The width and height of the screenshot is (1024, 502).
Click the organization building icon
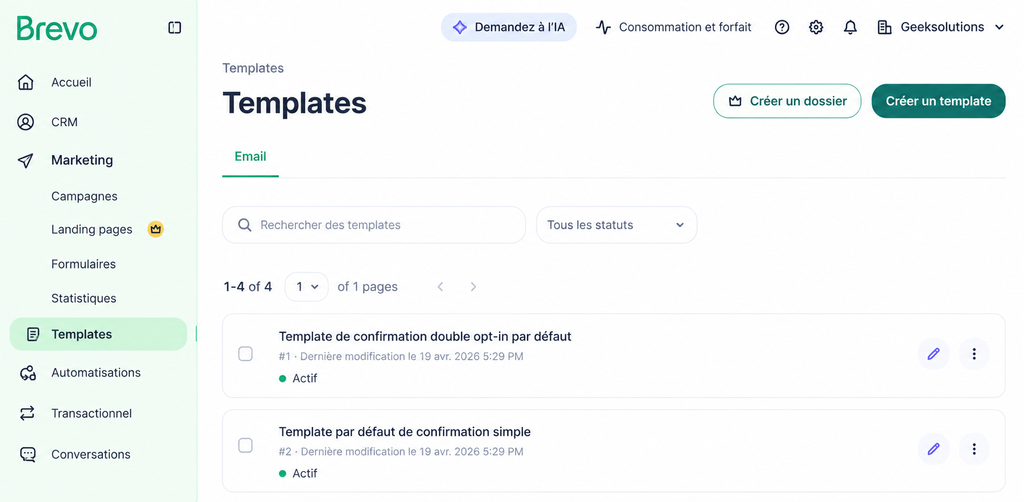point(884,27)
